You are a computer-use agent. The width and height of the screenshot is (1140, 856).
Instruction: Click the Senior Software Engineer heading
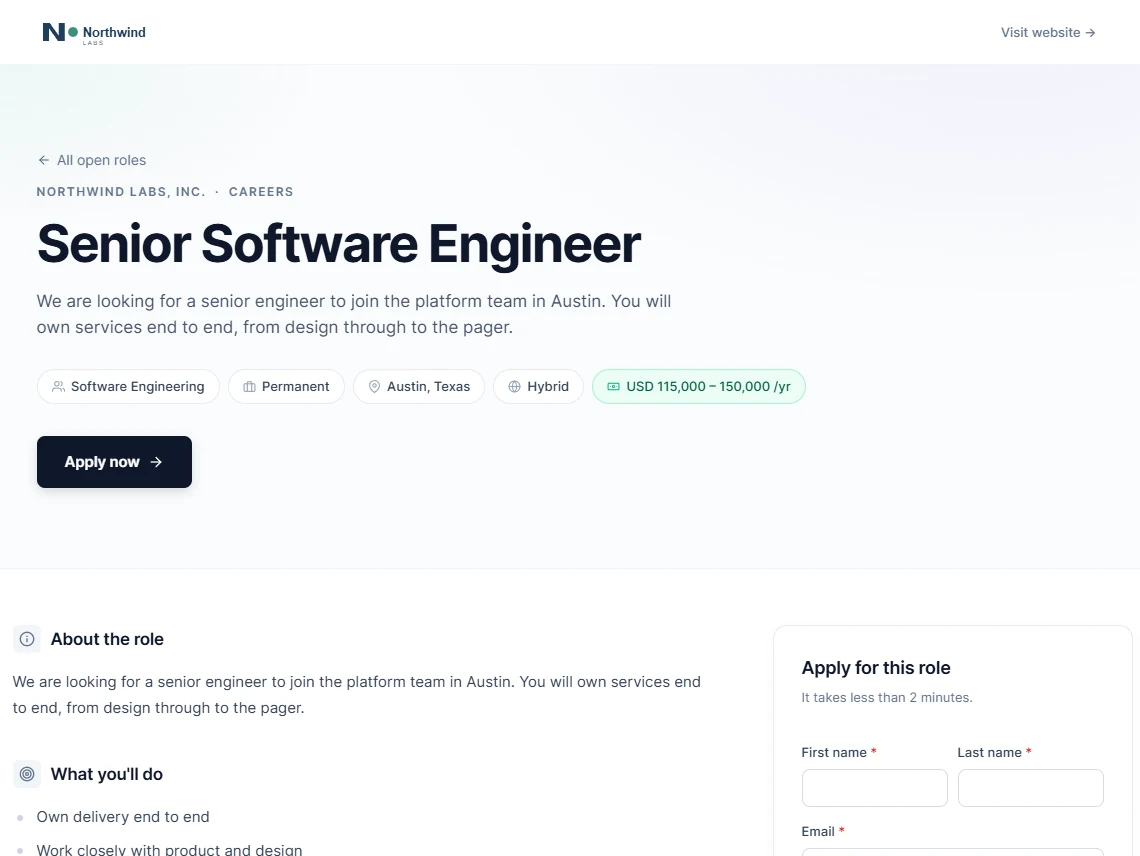339,244
